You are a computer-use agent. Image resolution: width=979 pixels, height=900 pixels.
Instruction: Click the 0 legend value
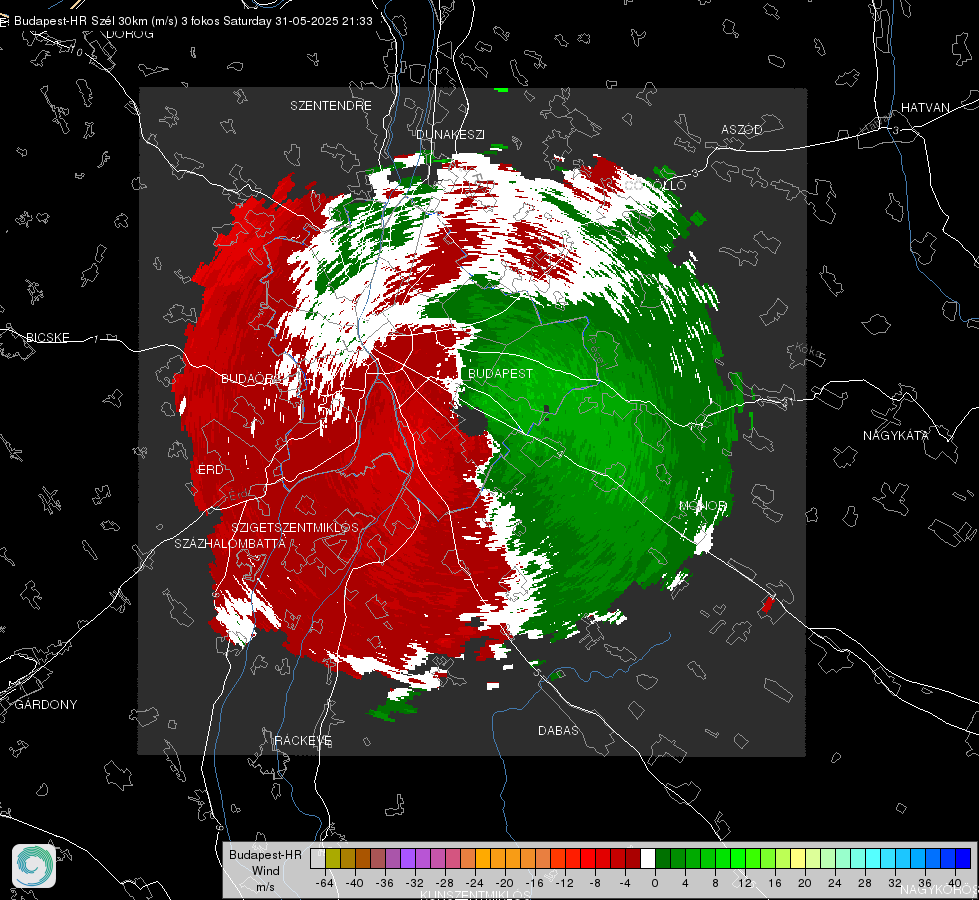(655, 883)
